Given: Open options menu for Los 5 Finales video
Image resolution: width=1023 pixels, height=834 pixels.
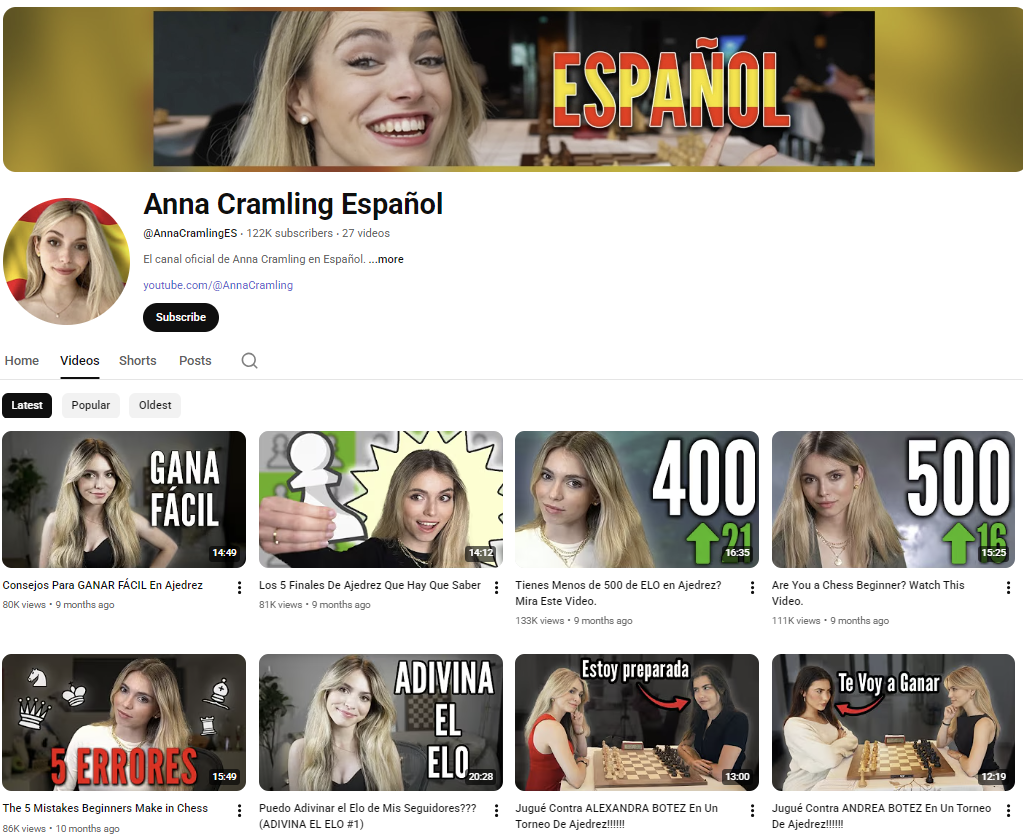Looking at the screenshot, I should click(495, 588).
